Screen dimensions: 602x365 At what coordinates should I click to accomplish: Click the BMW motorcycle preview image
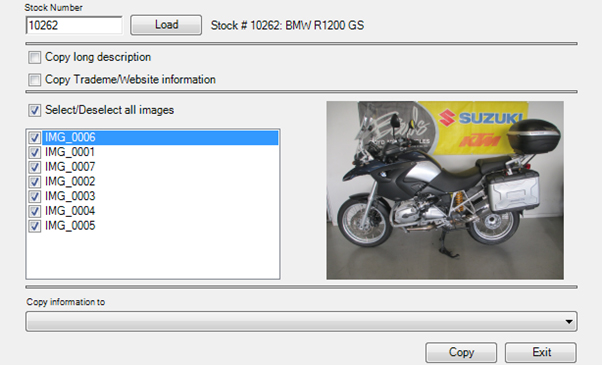(445, 190)
